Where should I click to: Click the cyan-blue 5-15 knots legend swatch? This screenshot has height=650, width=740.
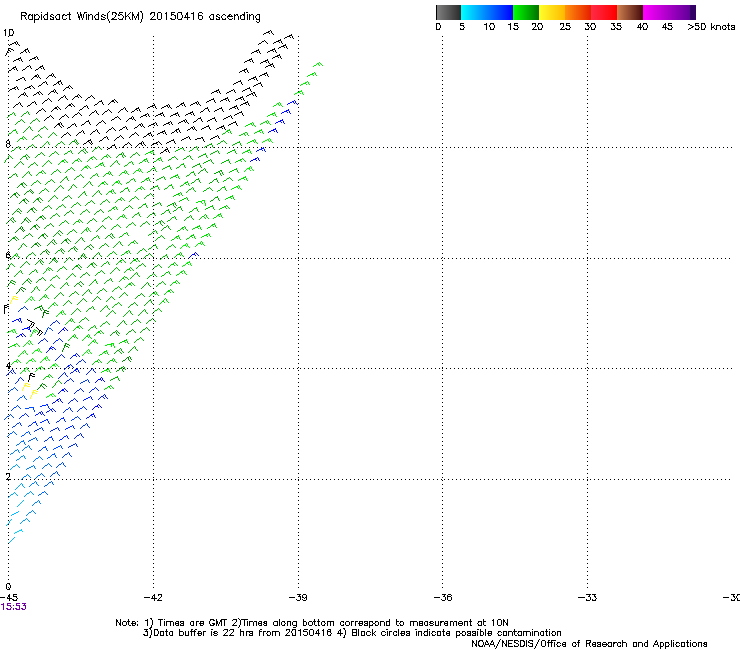[x=487, y=12]
